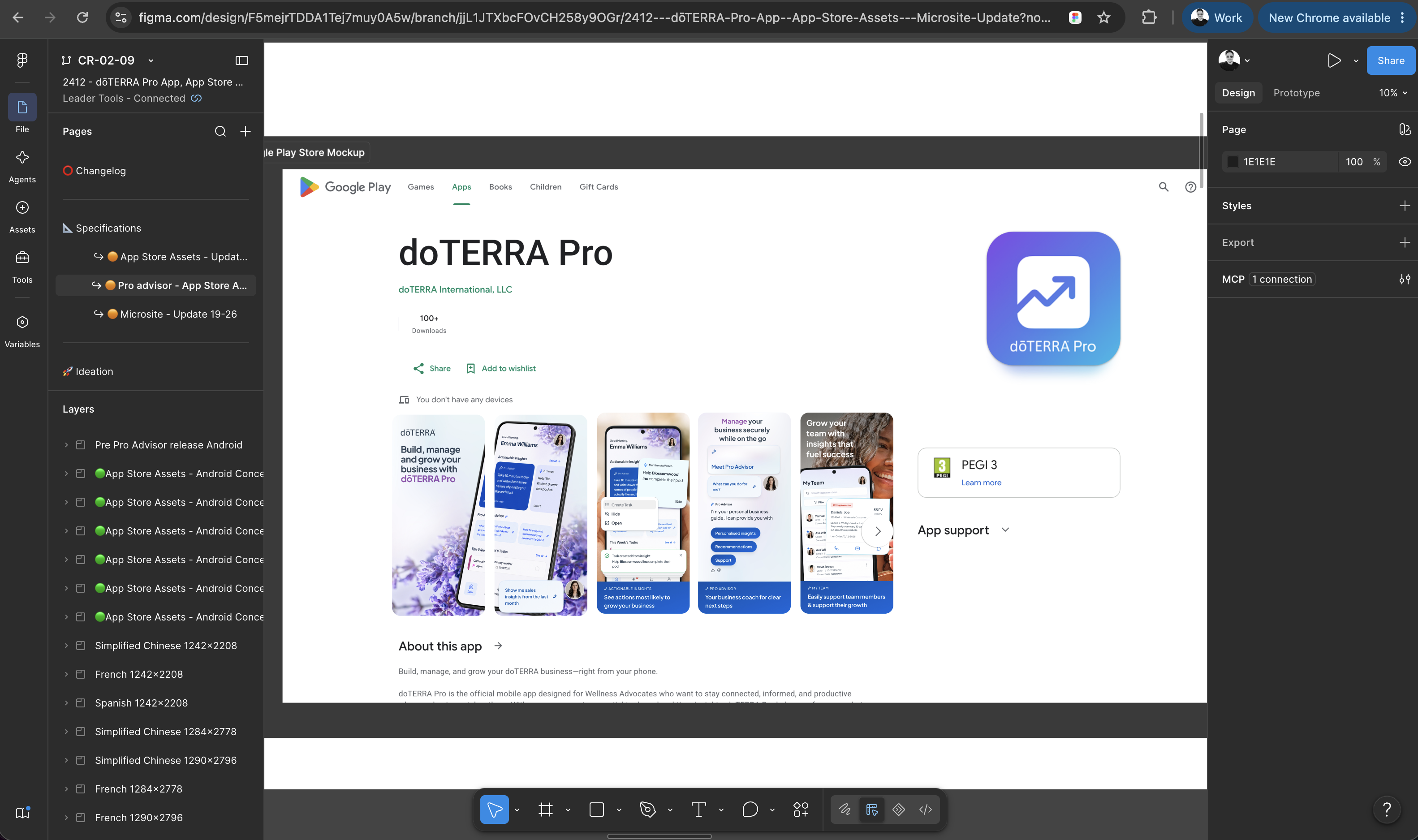Click Google Play help icon in mockup

coord(1190,187)
